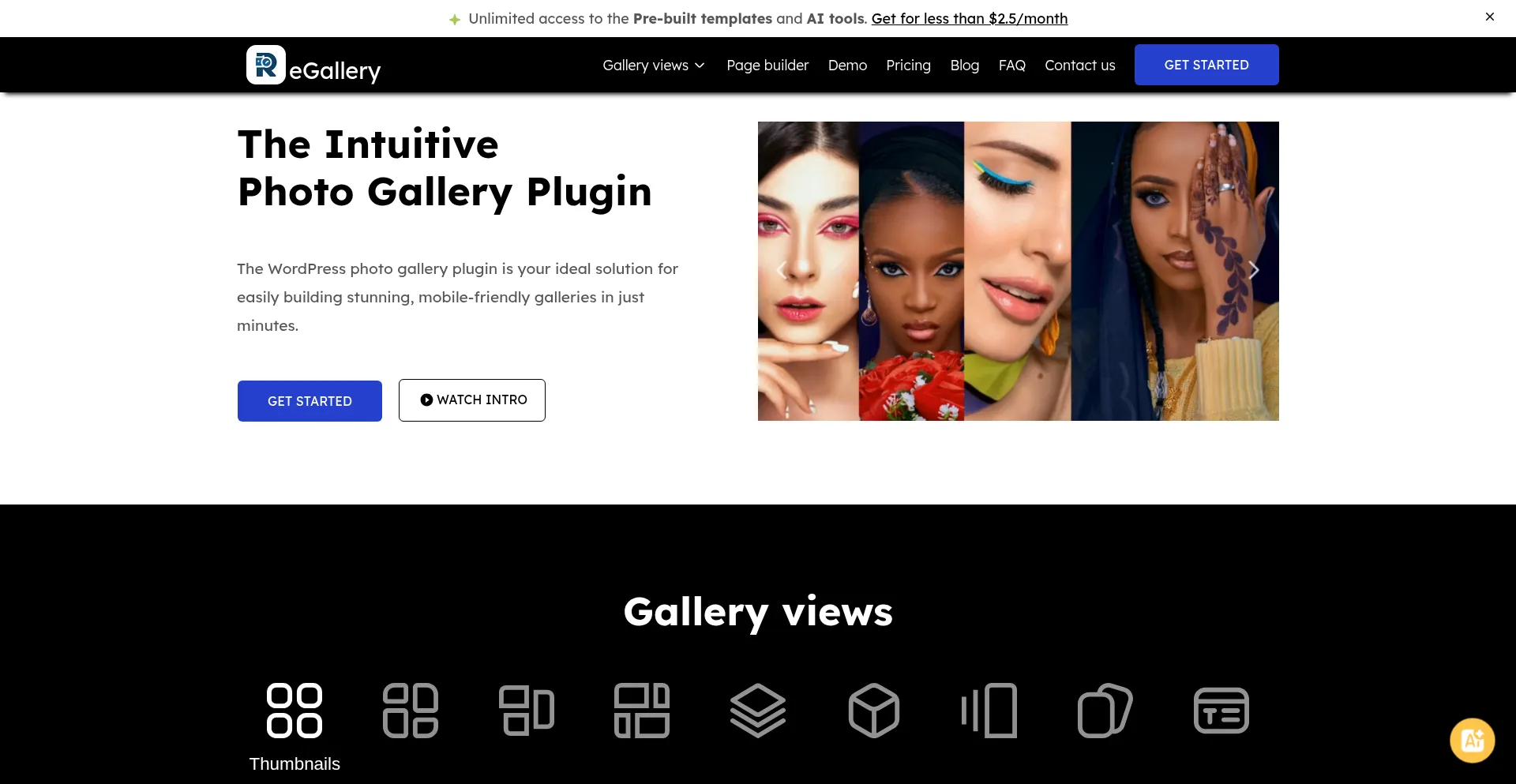Select the Thumbnails four-square grid icon
This screenshot has height=784, width=1516.
295,711
